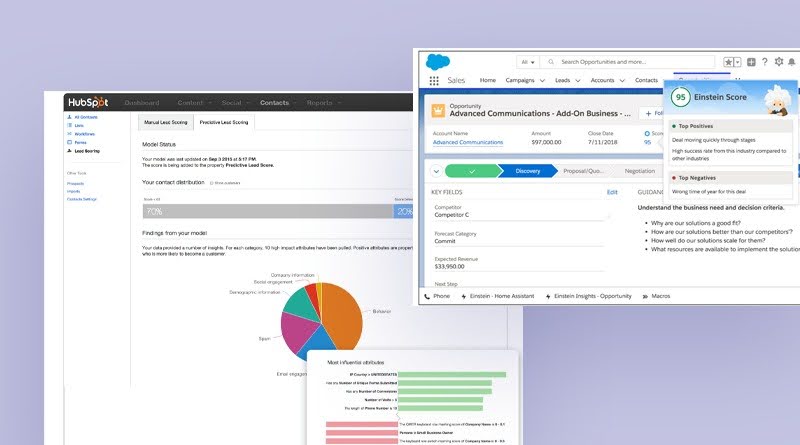800x445 pixels.
Task: Switch to Predictive Lead Scoring tab
Action: [x=224, y=122]
